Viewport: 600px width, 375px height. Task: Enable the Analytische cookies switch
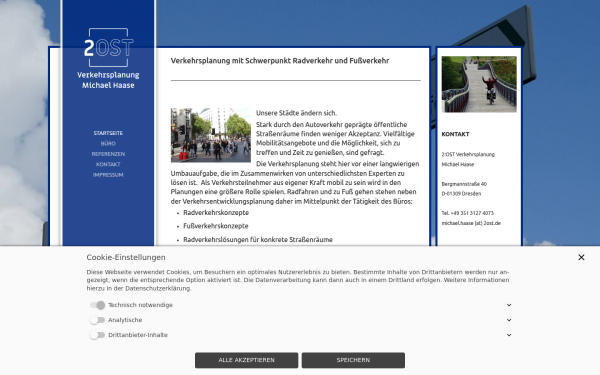pyautogui.click(x=97, y=320)
